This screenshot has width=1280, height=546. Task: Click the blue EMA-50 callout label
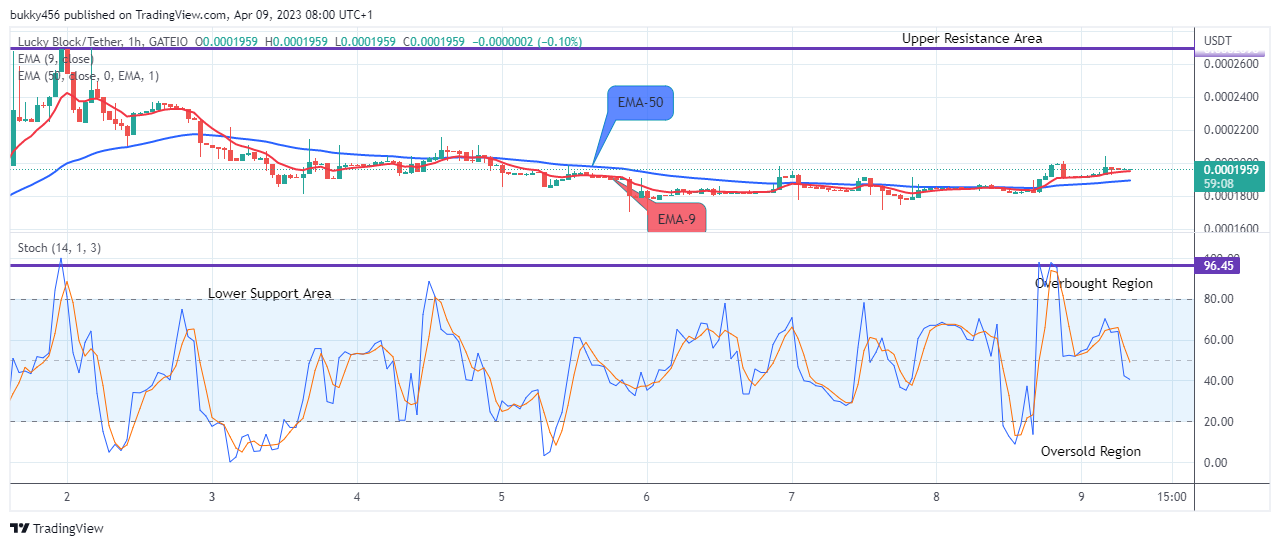click(640, 103)
